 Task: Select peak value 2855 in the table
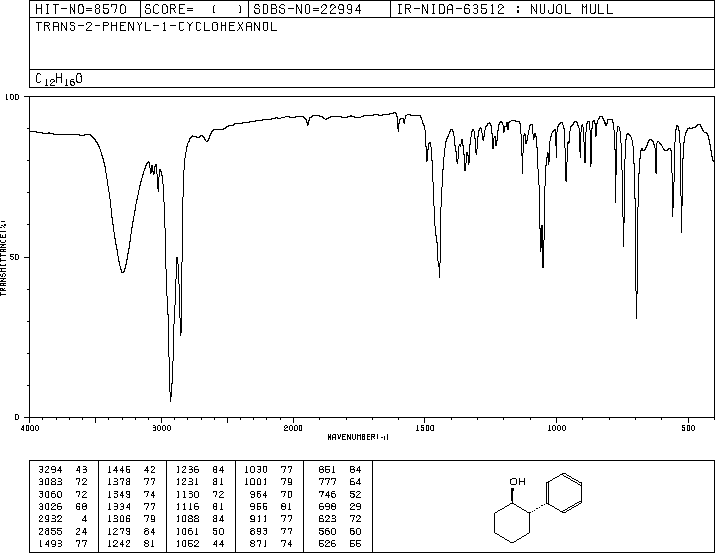pyautogui.click(x=50, y=531)
